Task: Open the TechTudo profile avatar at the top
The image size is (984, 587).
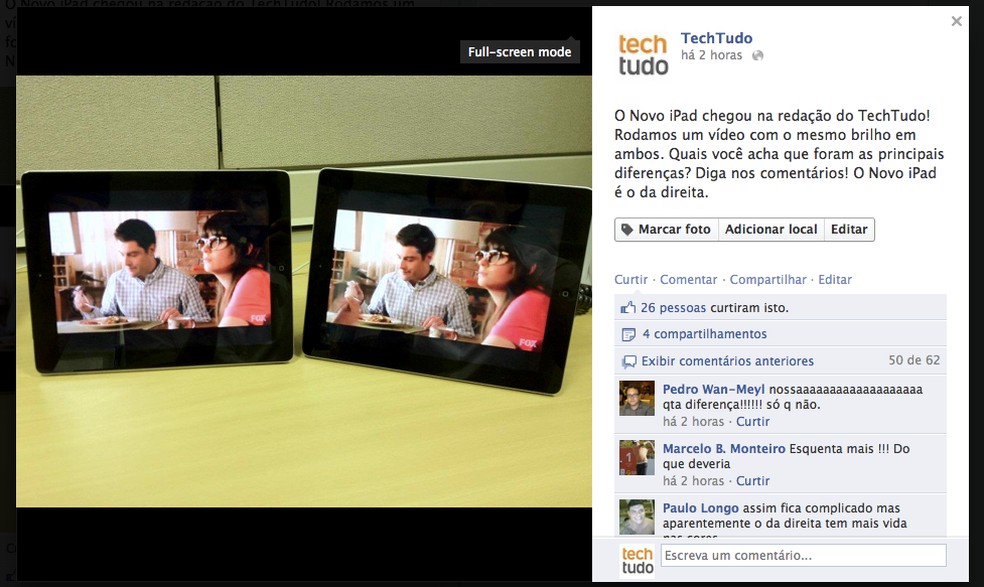Action: (643, 52)
